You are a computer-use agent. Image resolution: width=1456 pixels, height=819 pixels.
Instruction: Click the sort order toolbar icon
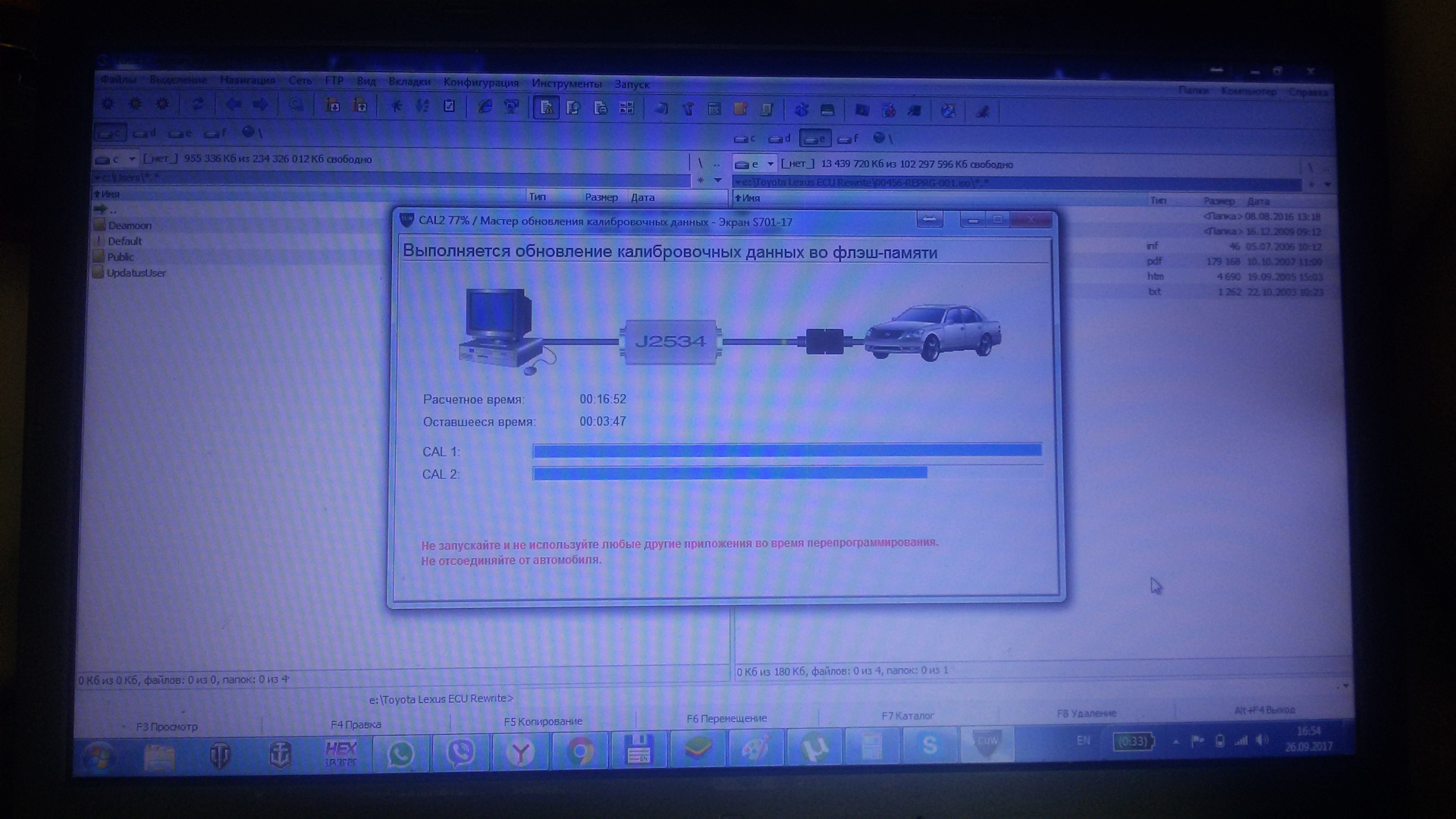(x=422, y=106)
